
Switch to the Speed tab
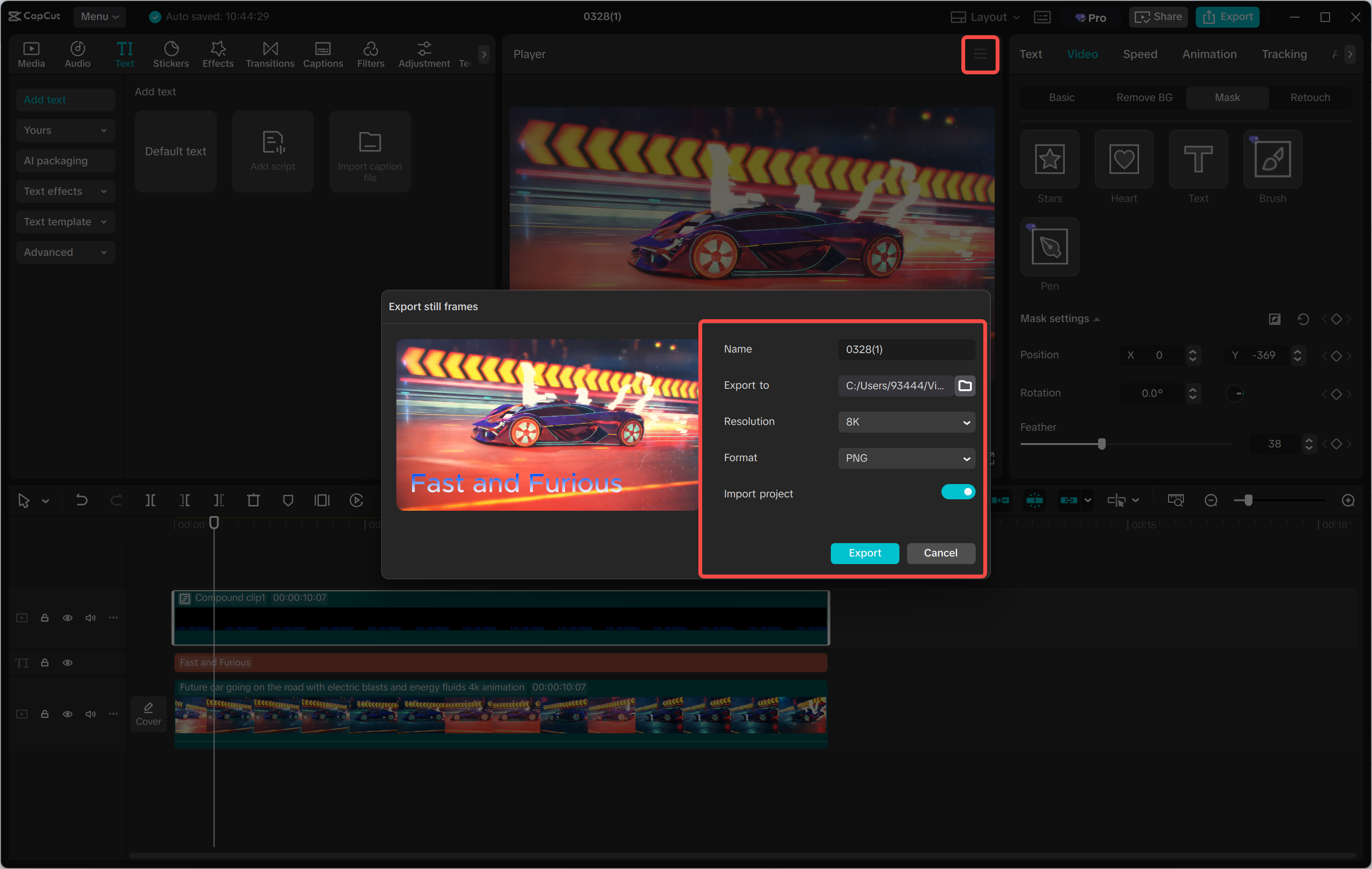[x=1140, y=53]
